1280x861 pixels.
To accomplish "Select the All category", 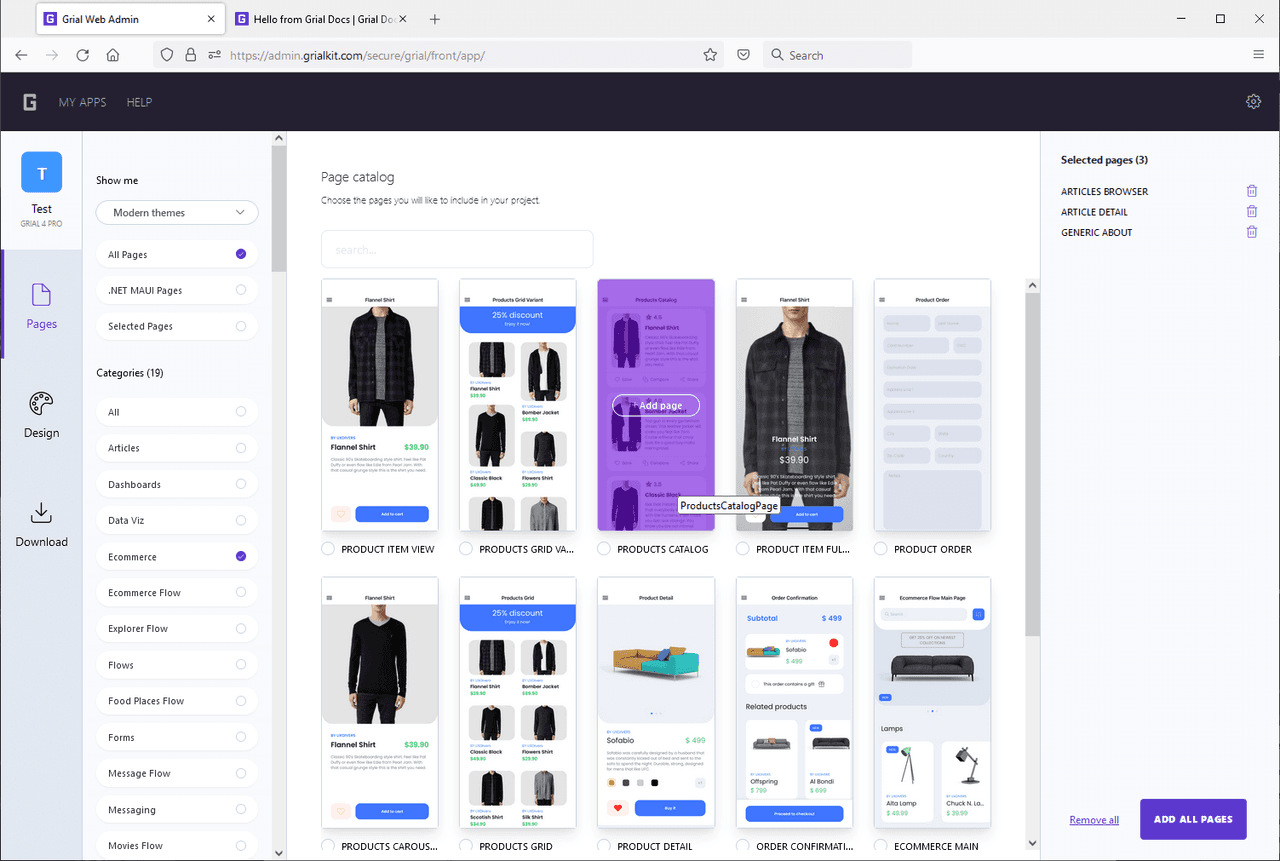I will [x=177, y=412].
